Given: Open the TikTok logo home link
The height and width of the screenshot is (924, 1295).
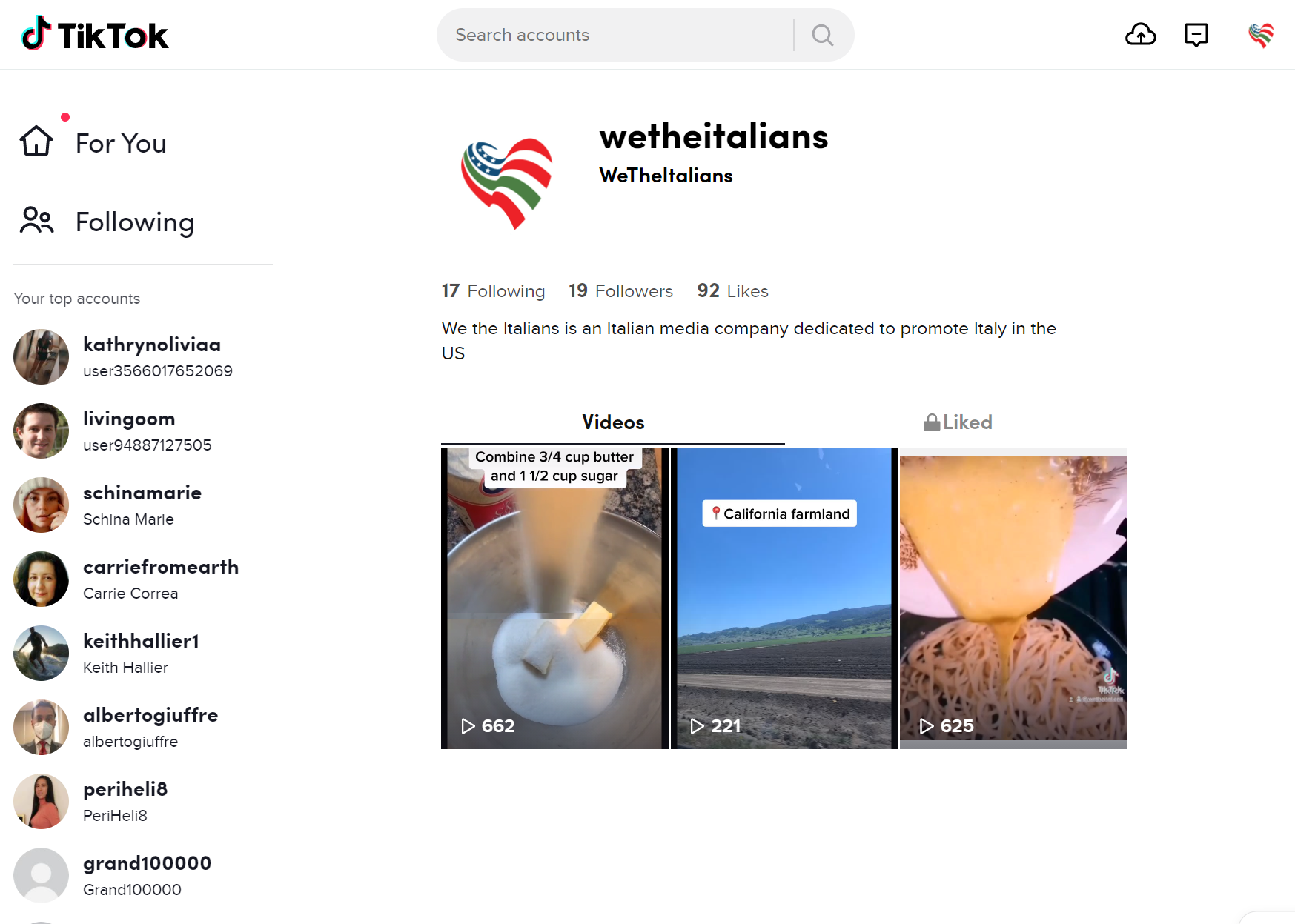Looking at the screenshot, I should click(x=95, y=35).
